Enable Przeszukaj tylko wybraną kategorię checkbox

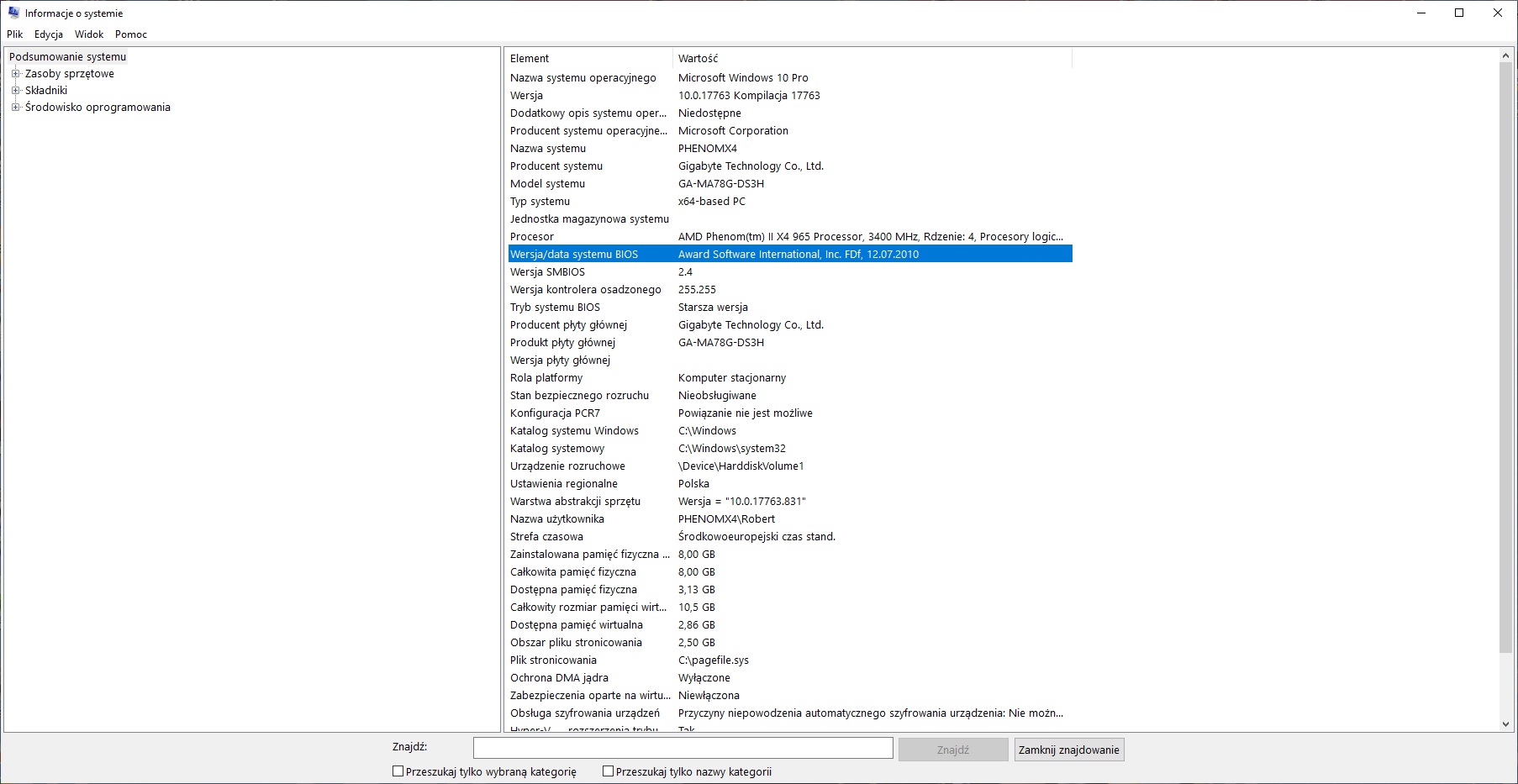pos(398,771)
